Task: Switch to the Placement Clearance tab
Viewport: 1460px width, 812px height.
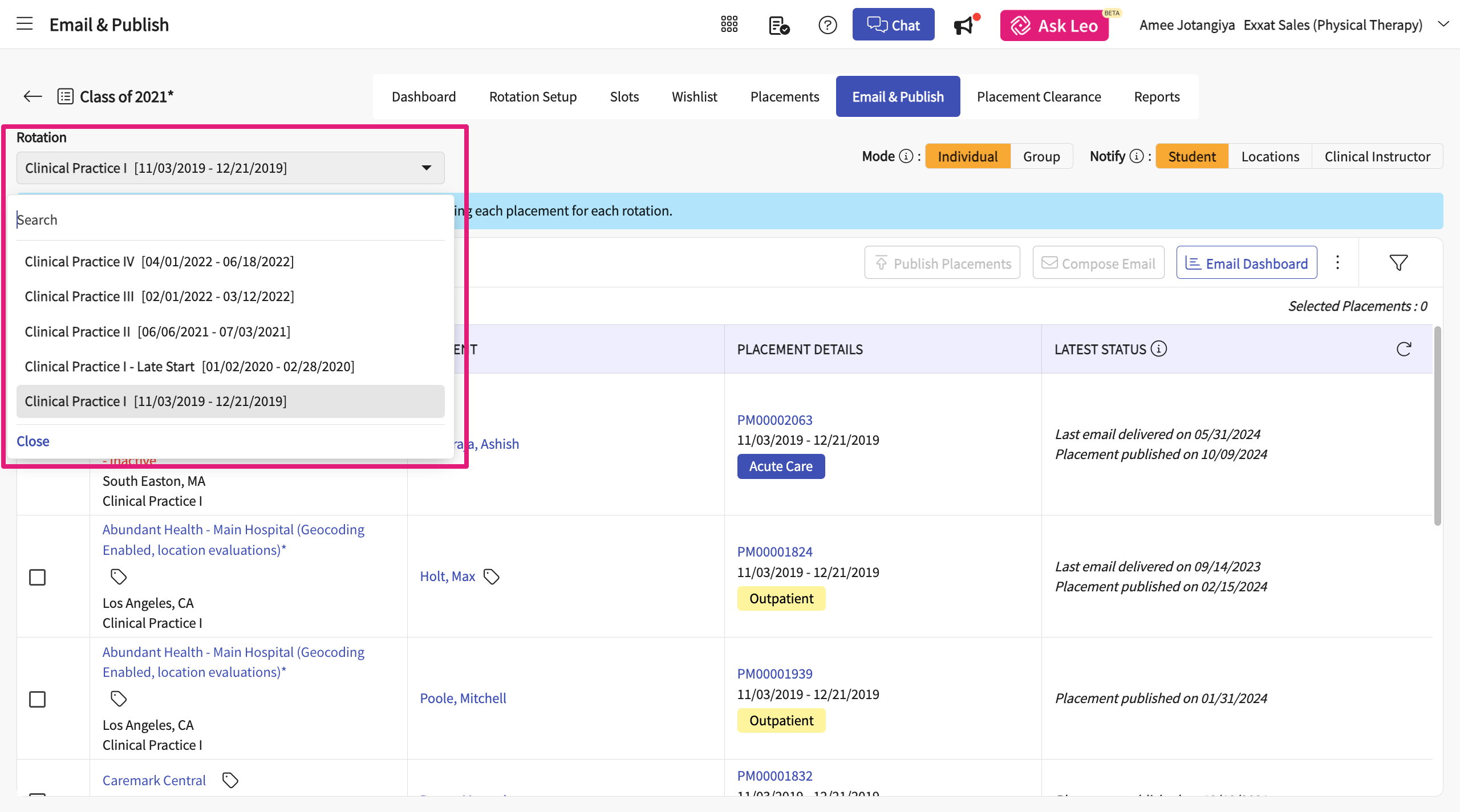Action: 1039,96
